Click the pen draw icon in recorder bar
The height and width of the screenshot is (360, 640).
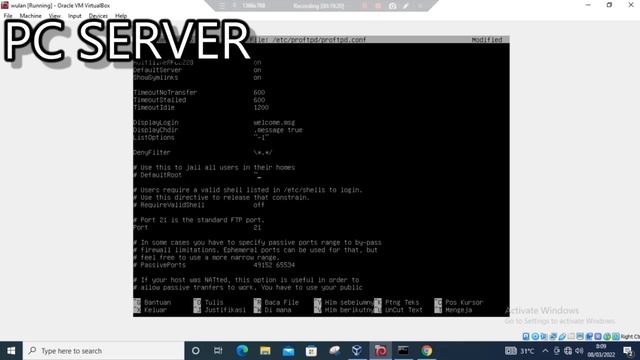pos(406,6)
